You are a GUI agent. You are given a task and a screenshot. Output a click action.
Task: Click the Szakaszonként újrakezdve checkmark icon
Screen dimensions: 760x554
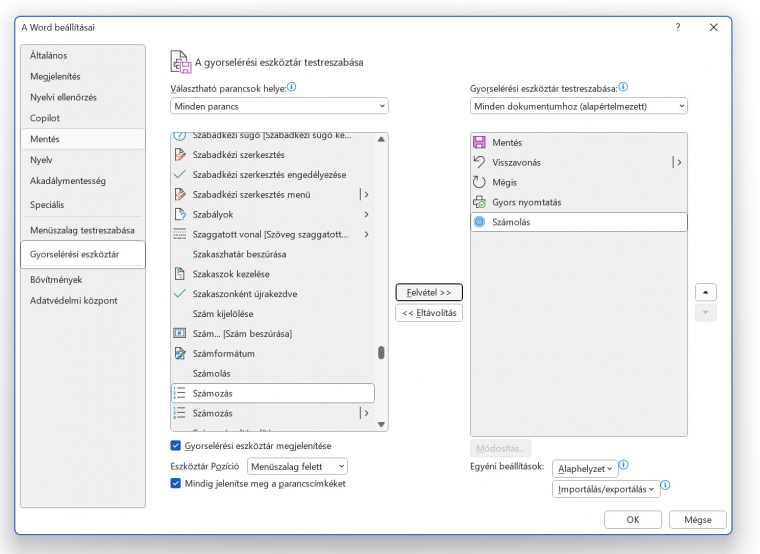pos(180,294)
